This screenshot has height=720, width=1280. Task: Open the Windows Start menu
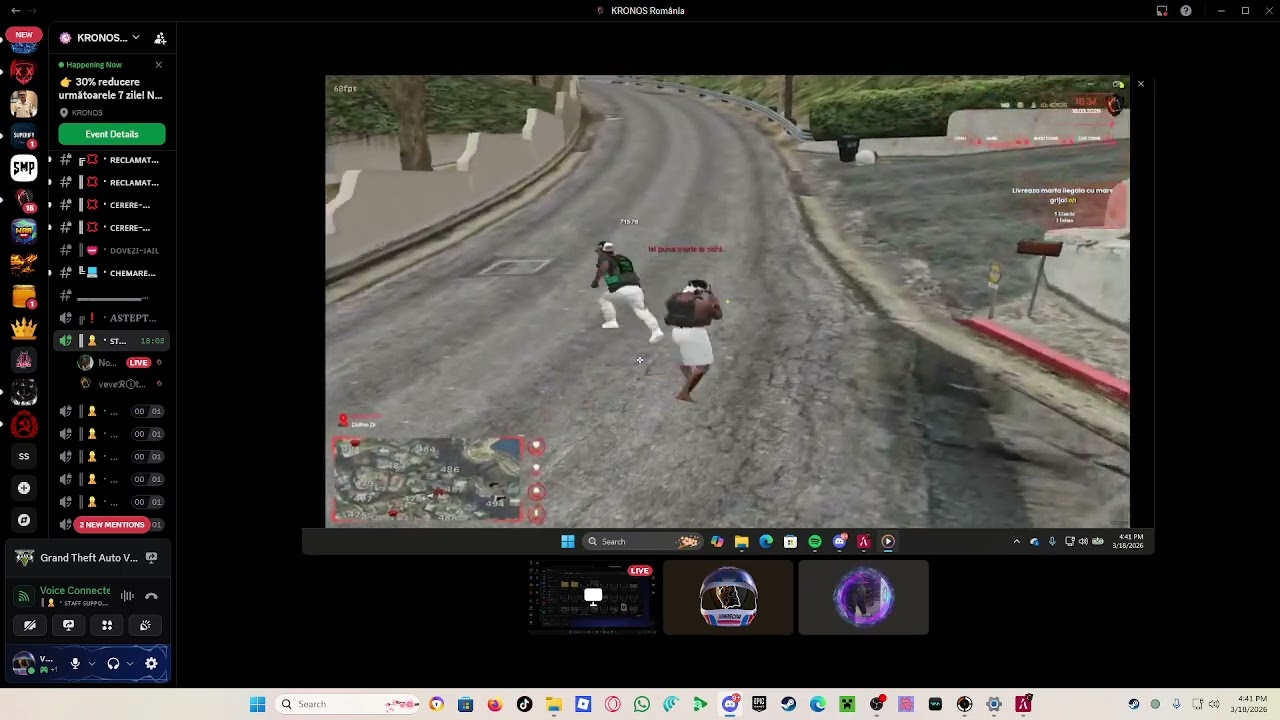[x=258, y=704]
